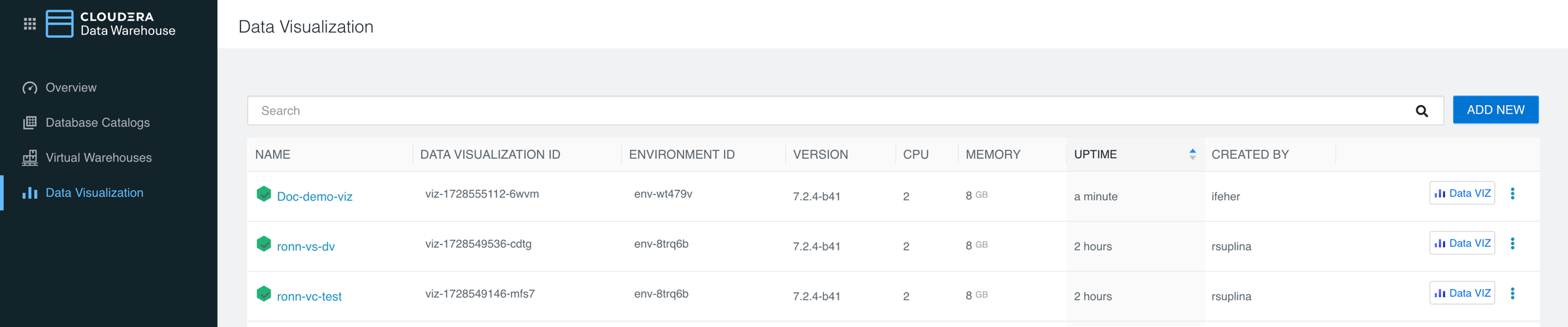
Task: Click the Cloudera Data Warehouse logo
Action: point(111,24)
